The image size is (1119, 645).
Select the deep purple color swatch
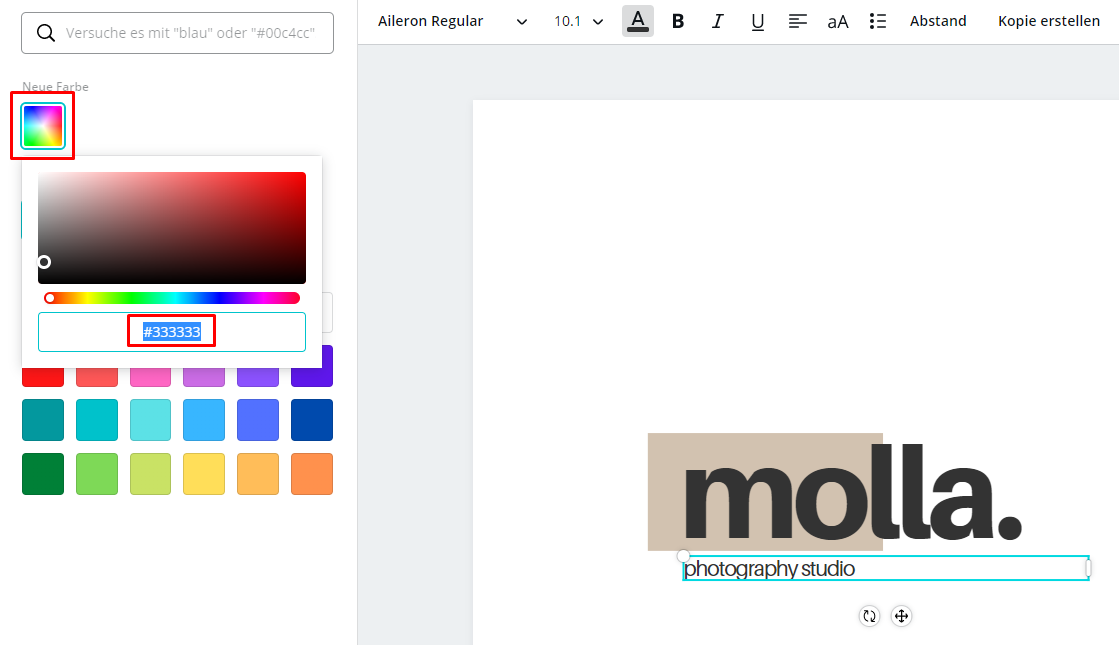click(312, 376)
